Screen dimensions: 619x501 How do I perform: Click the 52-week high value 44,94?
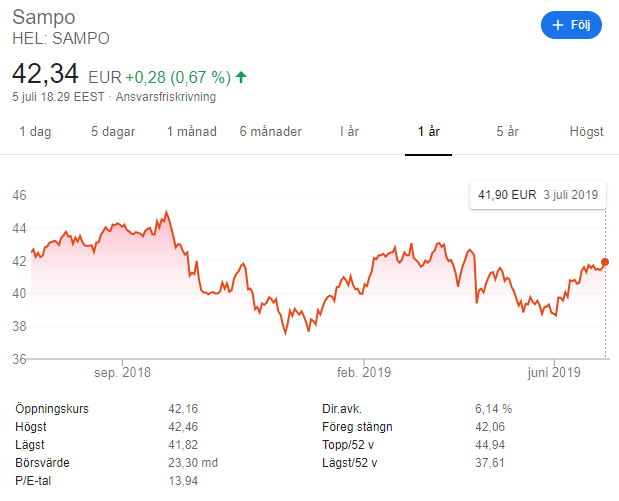pyautogui.click(x=490, y=445)
